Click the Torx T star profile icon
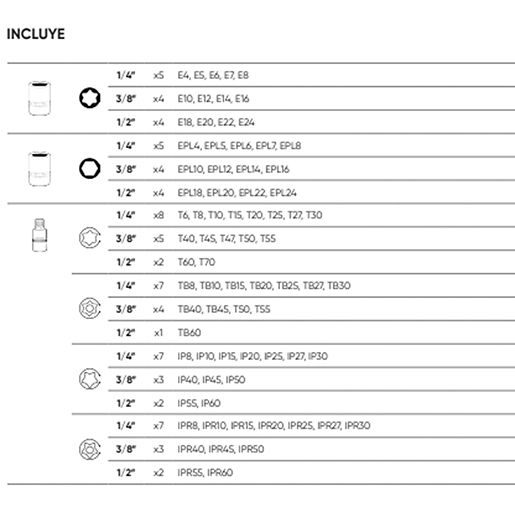The image size is (515, 515). coord(90,238)
